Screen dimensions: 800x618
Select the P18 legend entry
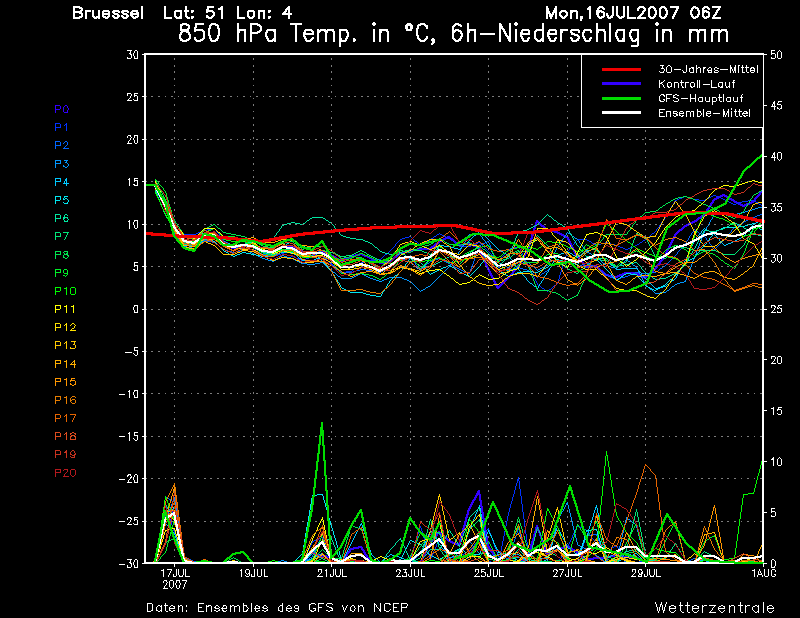65,436
